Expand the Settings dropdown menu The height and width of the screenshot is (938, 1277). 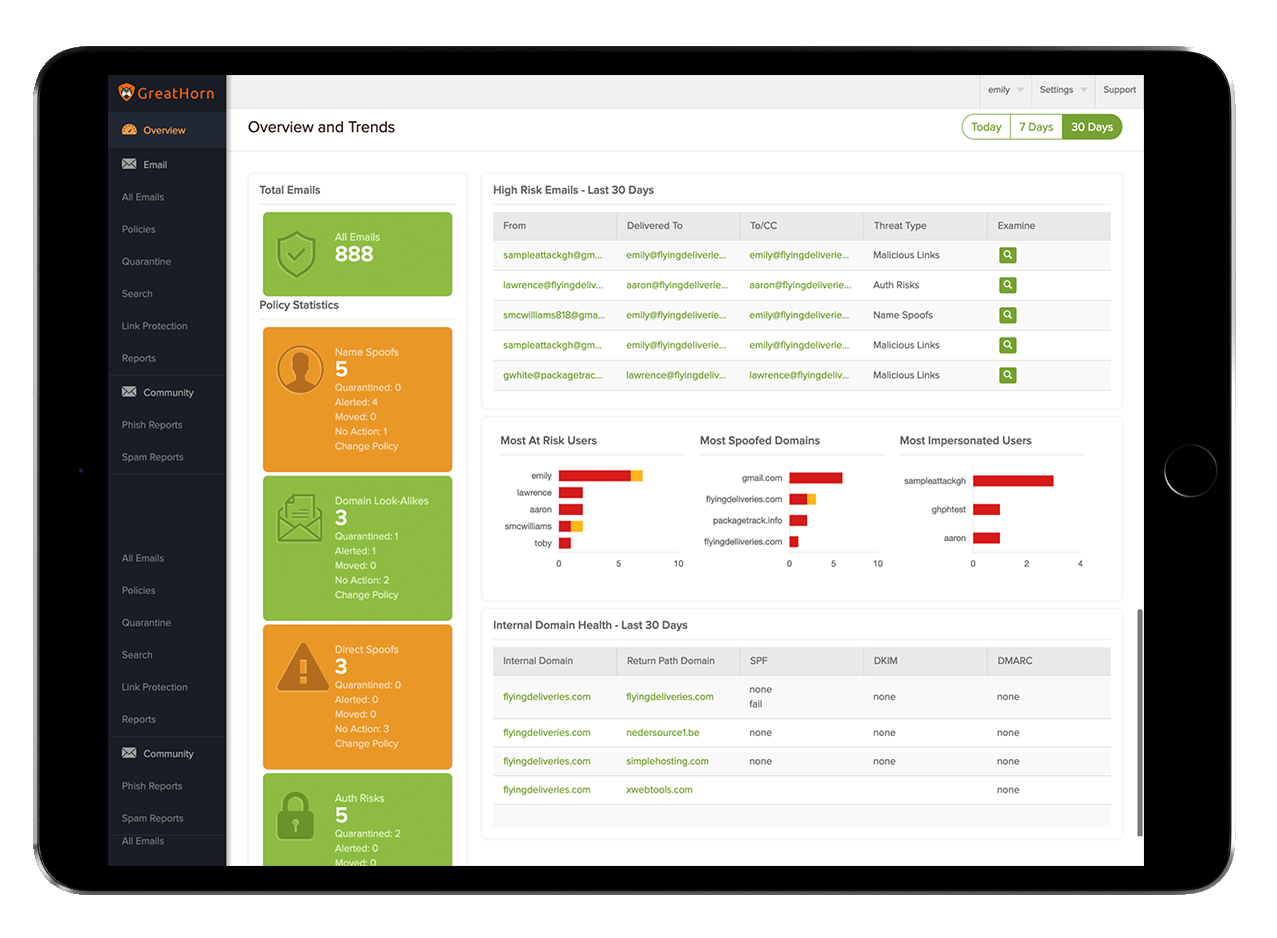[x=1063, y=90]
